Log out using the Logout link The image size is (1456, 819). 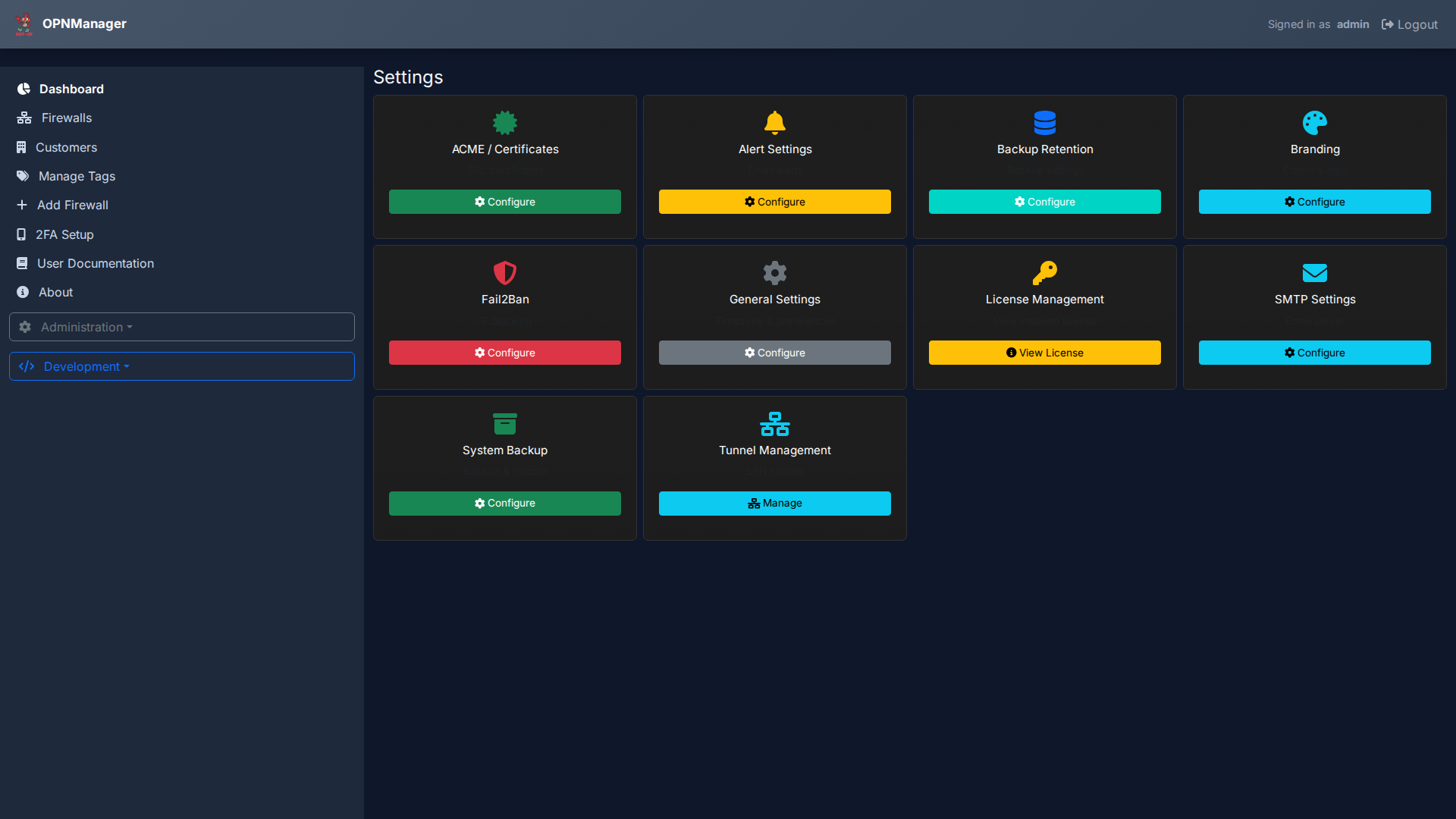click(1410, 24)
